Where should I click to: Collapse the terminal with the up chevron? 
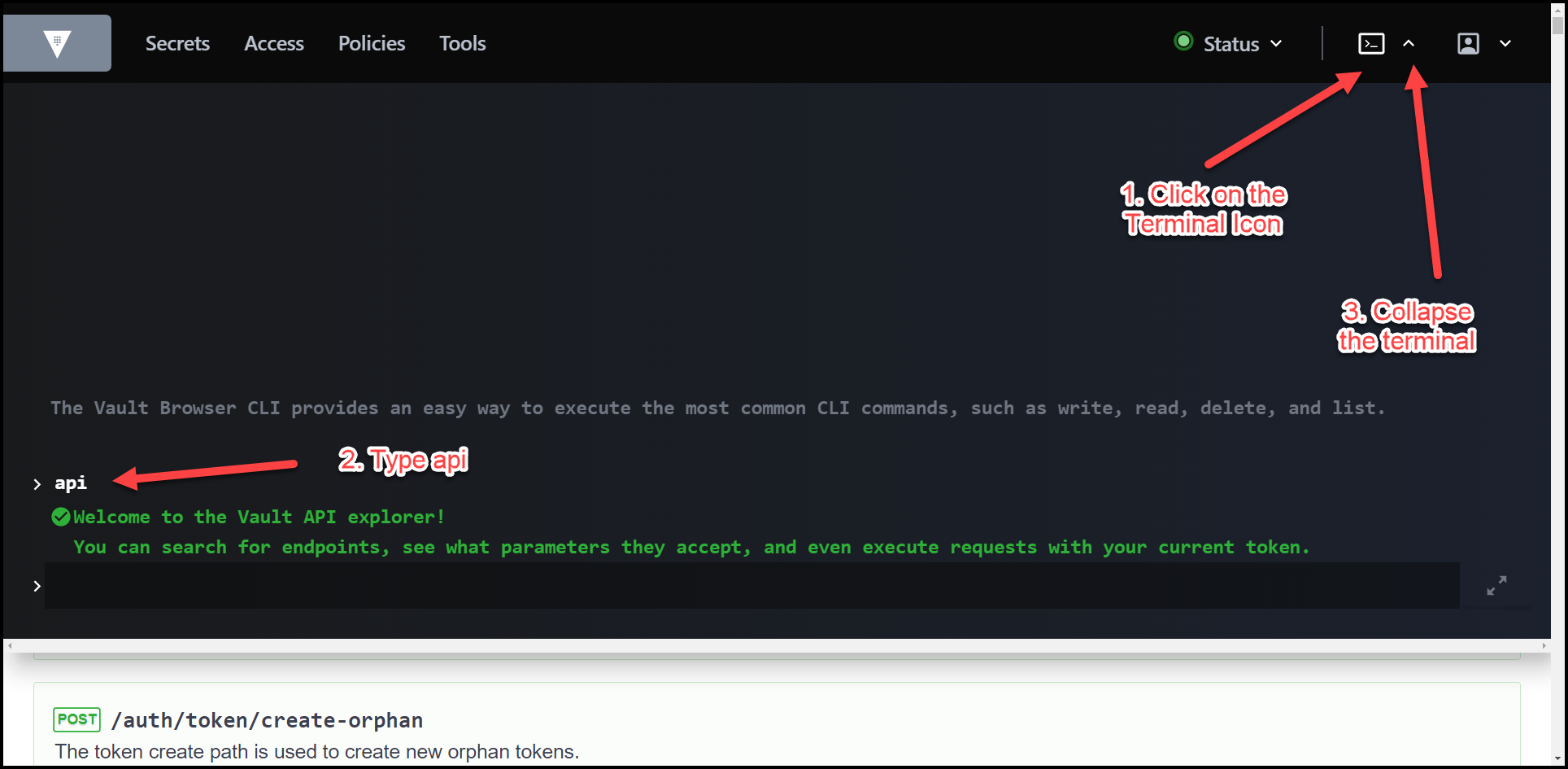point(1410,43)
